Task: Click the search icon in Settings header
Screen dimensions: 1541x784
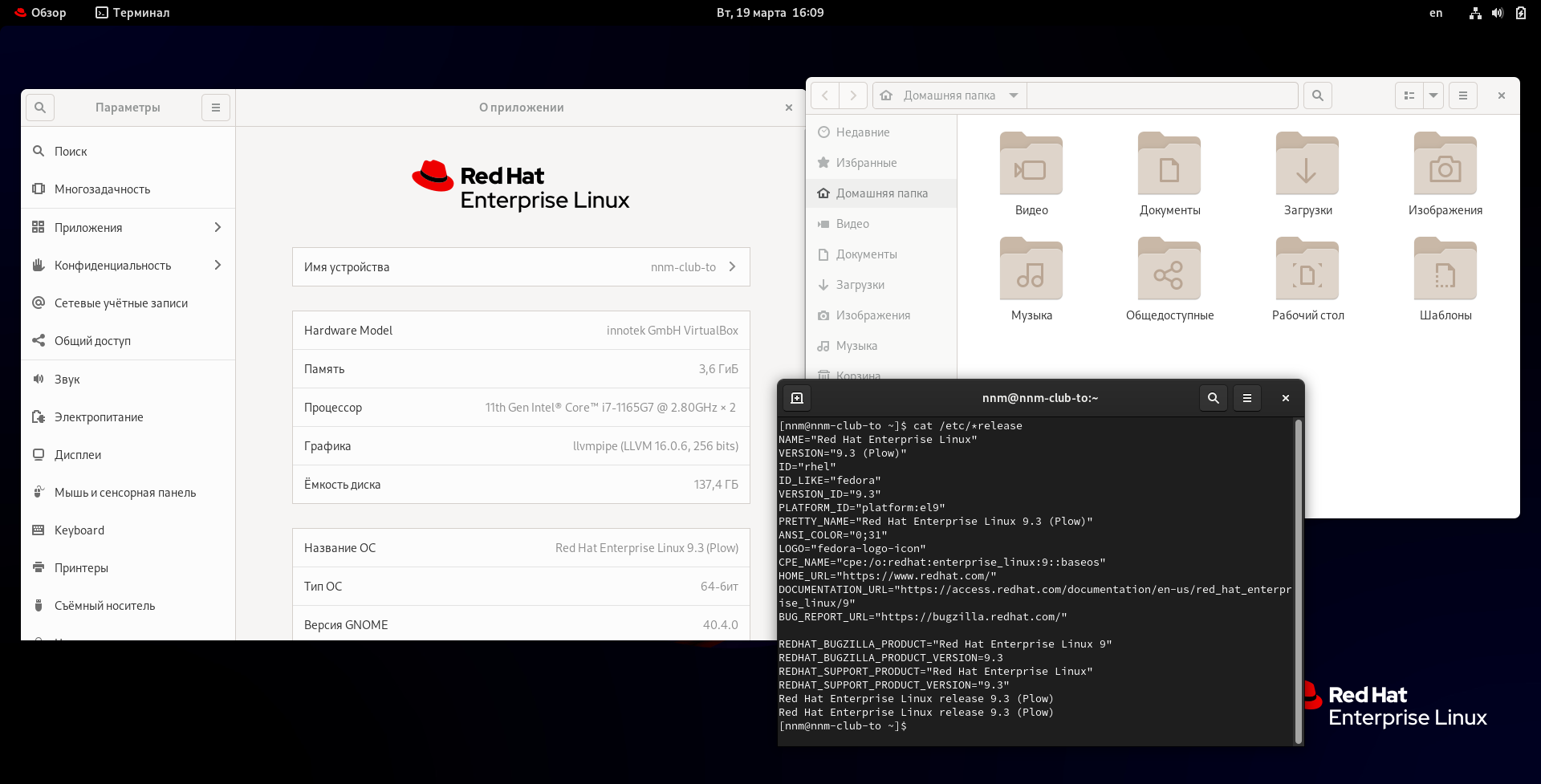Action: [x=40, y=108]
